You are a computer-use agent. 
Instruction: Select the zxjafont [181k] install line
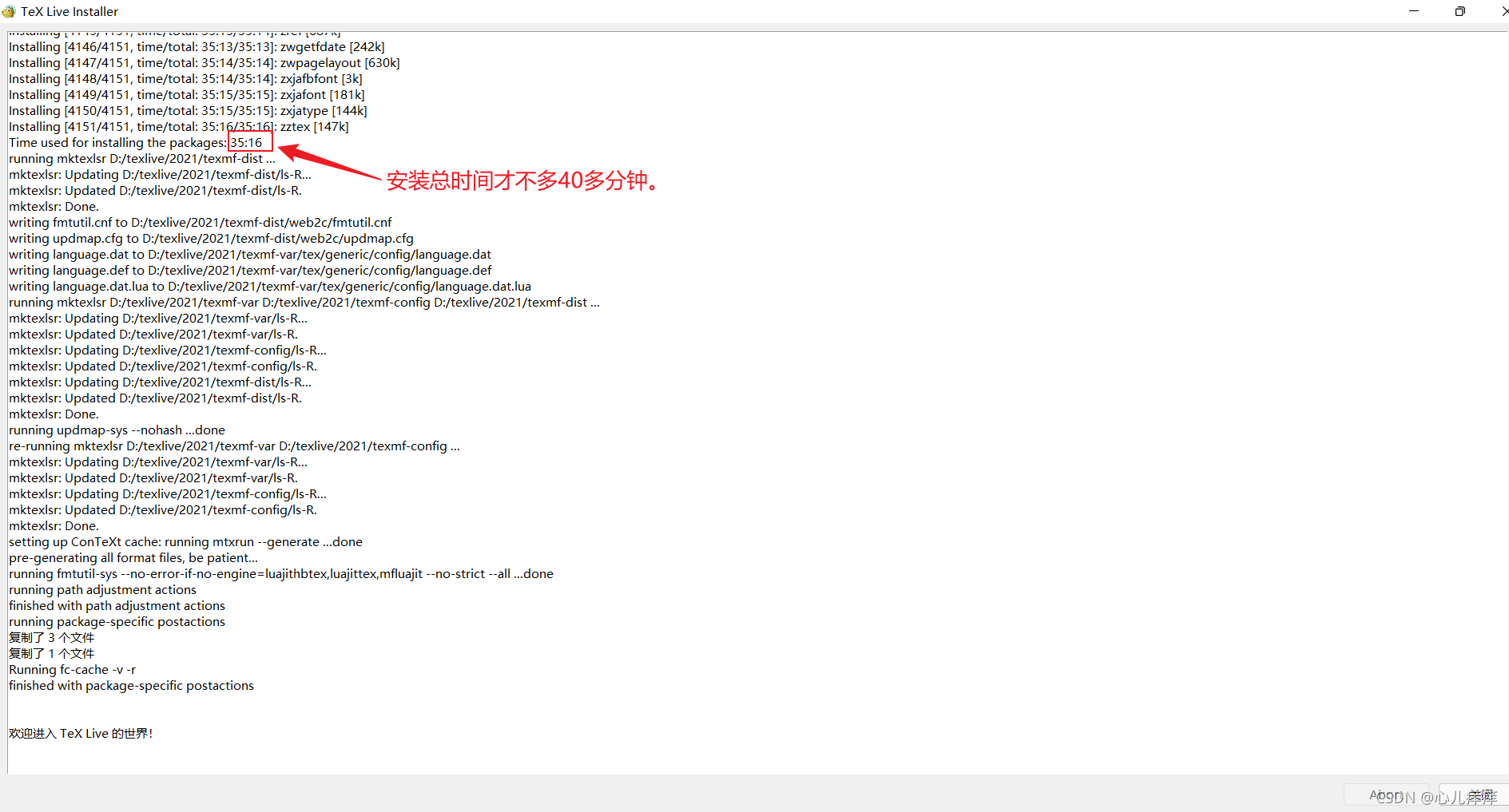pos(187,95)
